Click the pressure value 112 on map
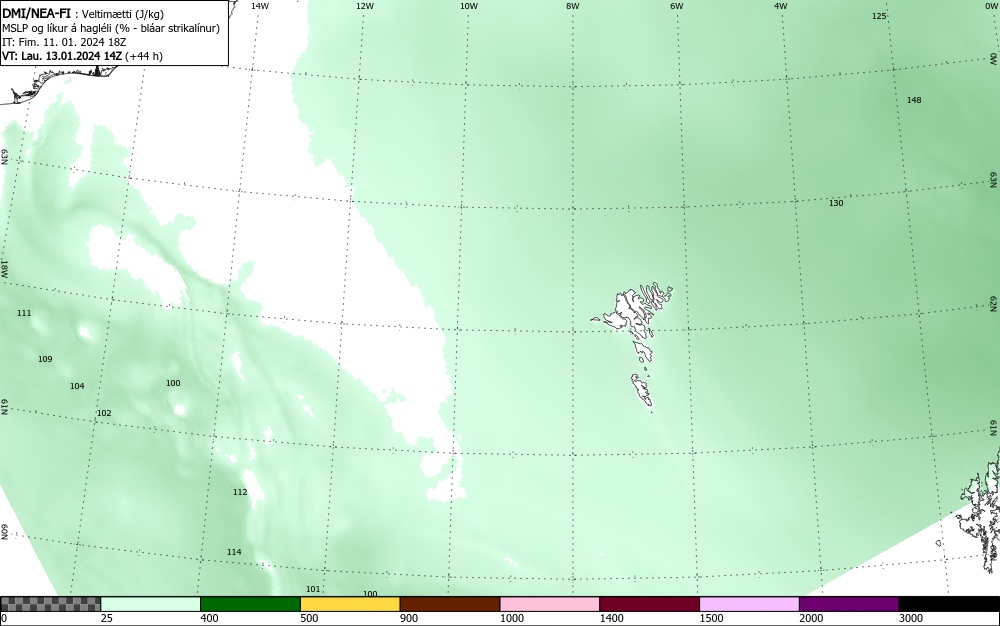The height and width of the screenshot is (626, 1000). (239, 492)
